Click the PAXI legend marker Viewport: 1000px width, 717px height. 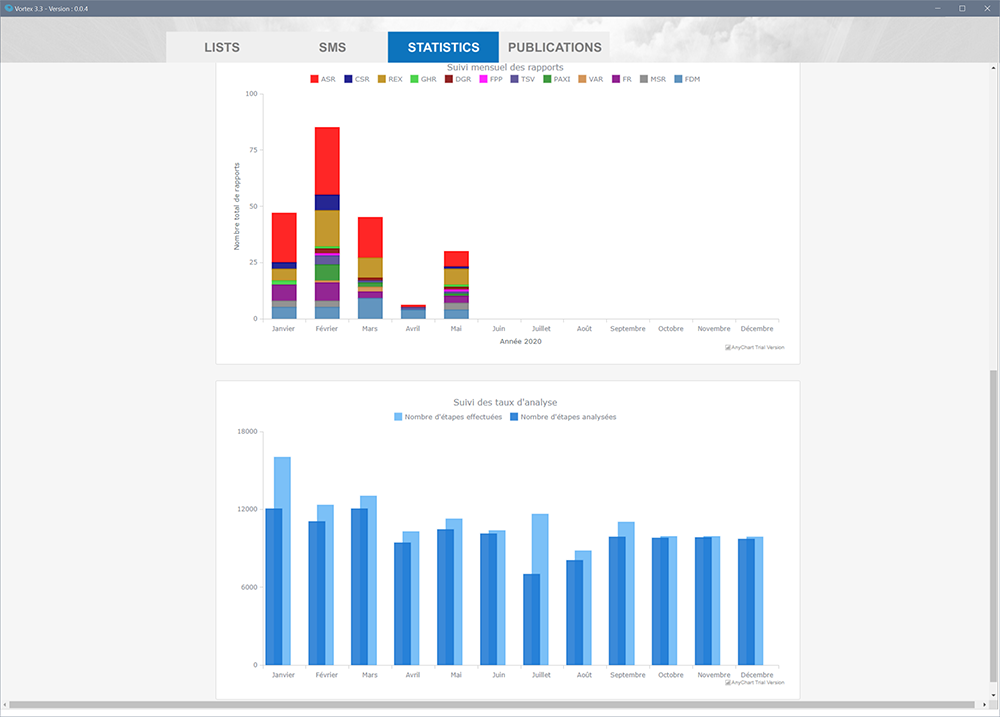click(548, 79)
